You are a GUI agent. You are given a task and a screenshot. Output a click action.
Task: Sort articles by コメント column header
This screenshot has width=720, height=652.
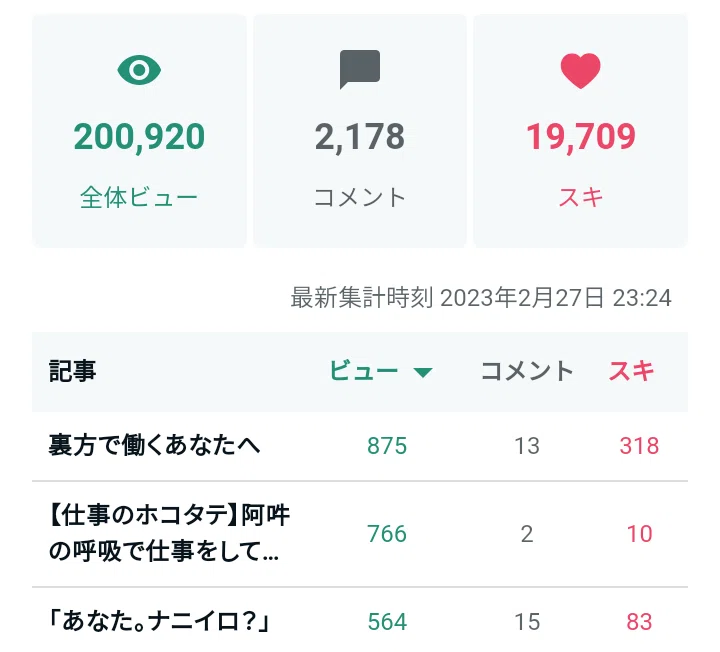[x=527, y=371]
